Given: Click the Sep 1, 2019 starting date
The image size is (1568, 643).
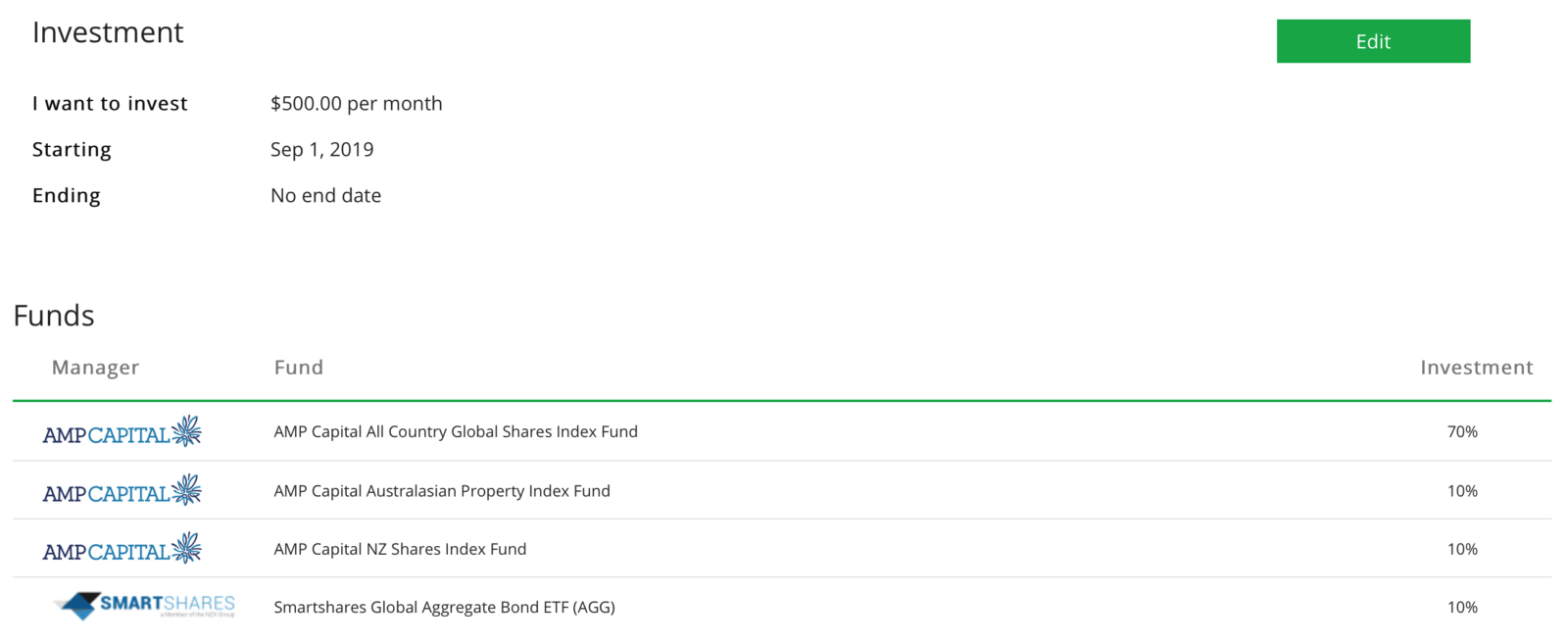Looking at the screenshot, I should tap(322, 149).
